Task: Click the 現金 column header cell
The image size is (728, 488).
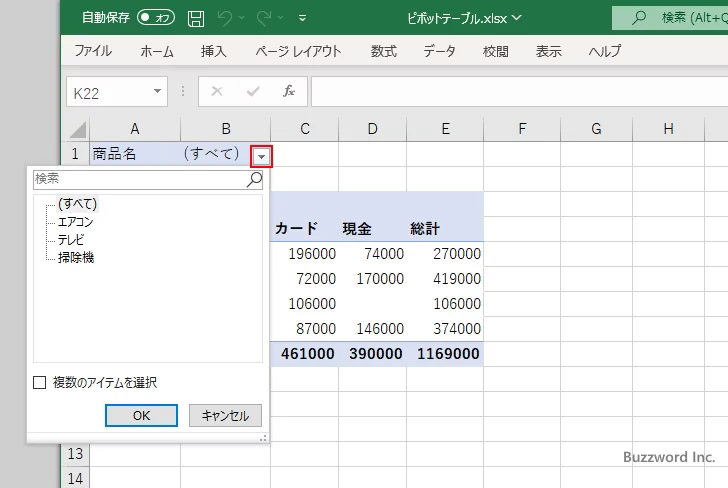Action: [372, 228]
